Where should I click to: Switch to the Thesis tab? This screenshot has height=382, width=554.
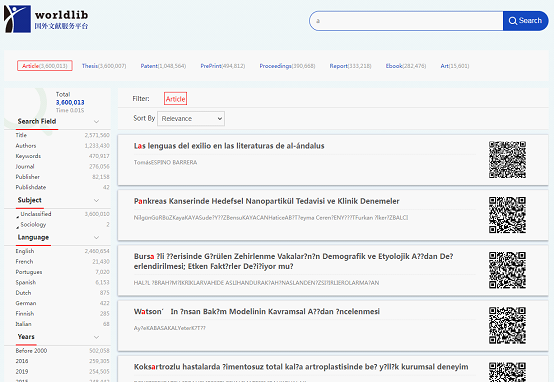pyautogui.click(x=104, y=66)
